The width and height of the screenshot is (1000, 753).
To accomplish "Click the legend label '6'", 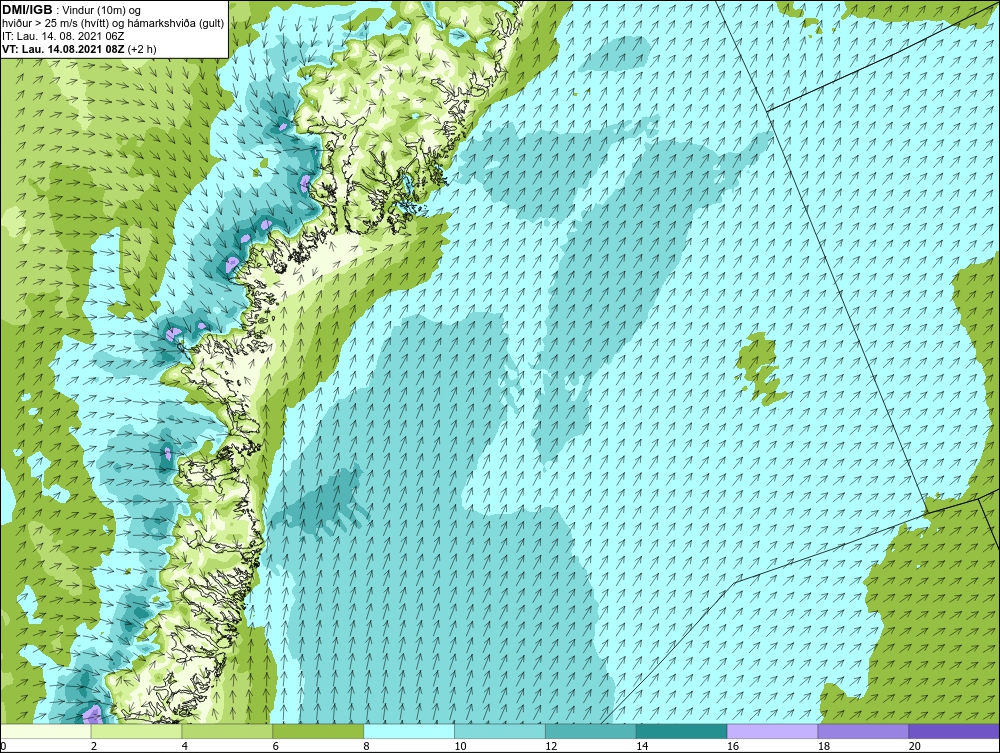I will (x=276, y=746).
